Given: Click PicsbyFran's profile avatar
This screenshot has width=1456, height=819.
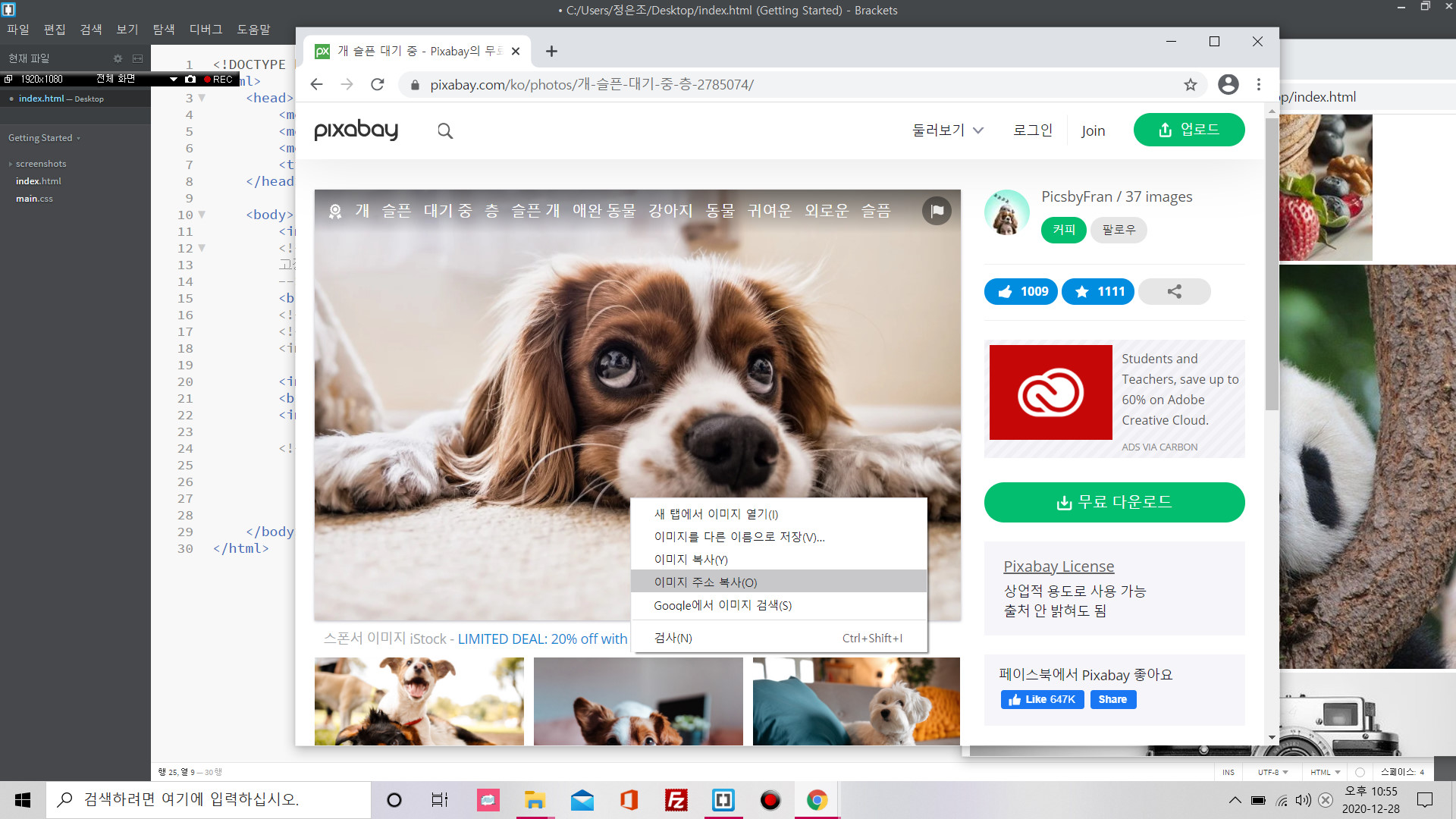Looking at the screenshot, I should (x=1006, y=212).
